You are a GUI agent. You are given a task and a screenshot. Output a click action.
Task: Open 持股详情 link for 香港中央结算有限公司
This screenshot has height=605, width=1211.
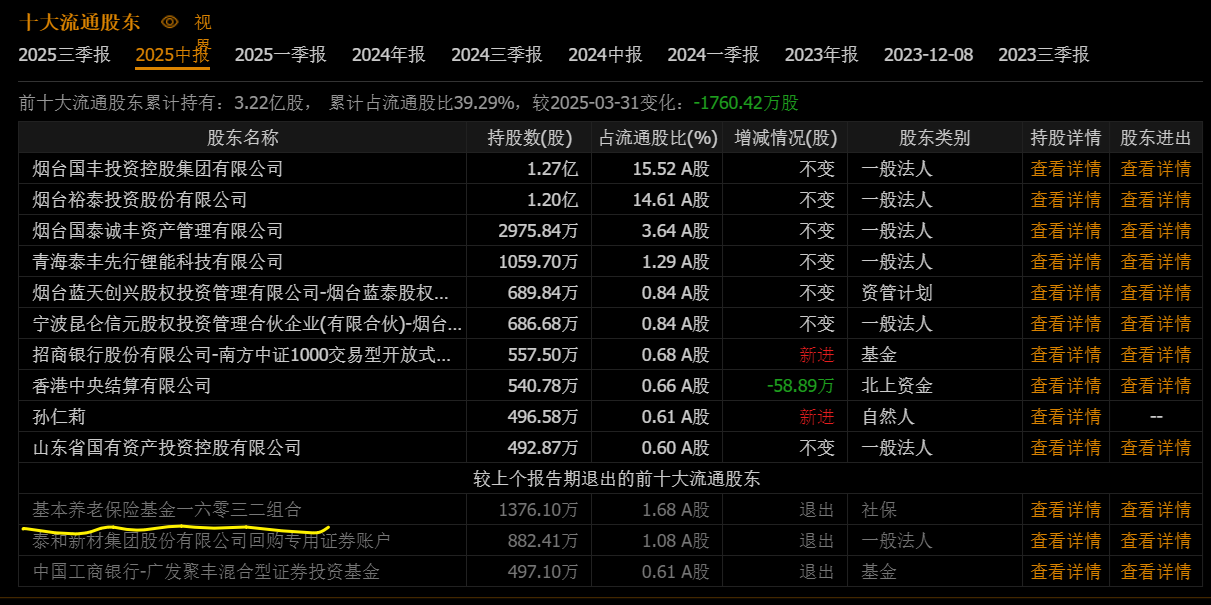pyautogui.click(x=1066, y=386)
